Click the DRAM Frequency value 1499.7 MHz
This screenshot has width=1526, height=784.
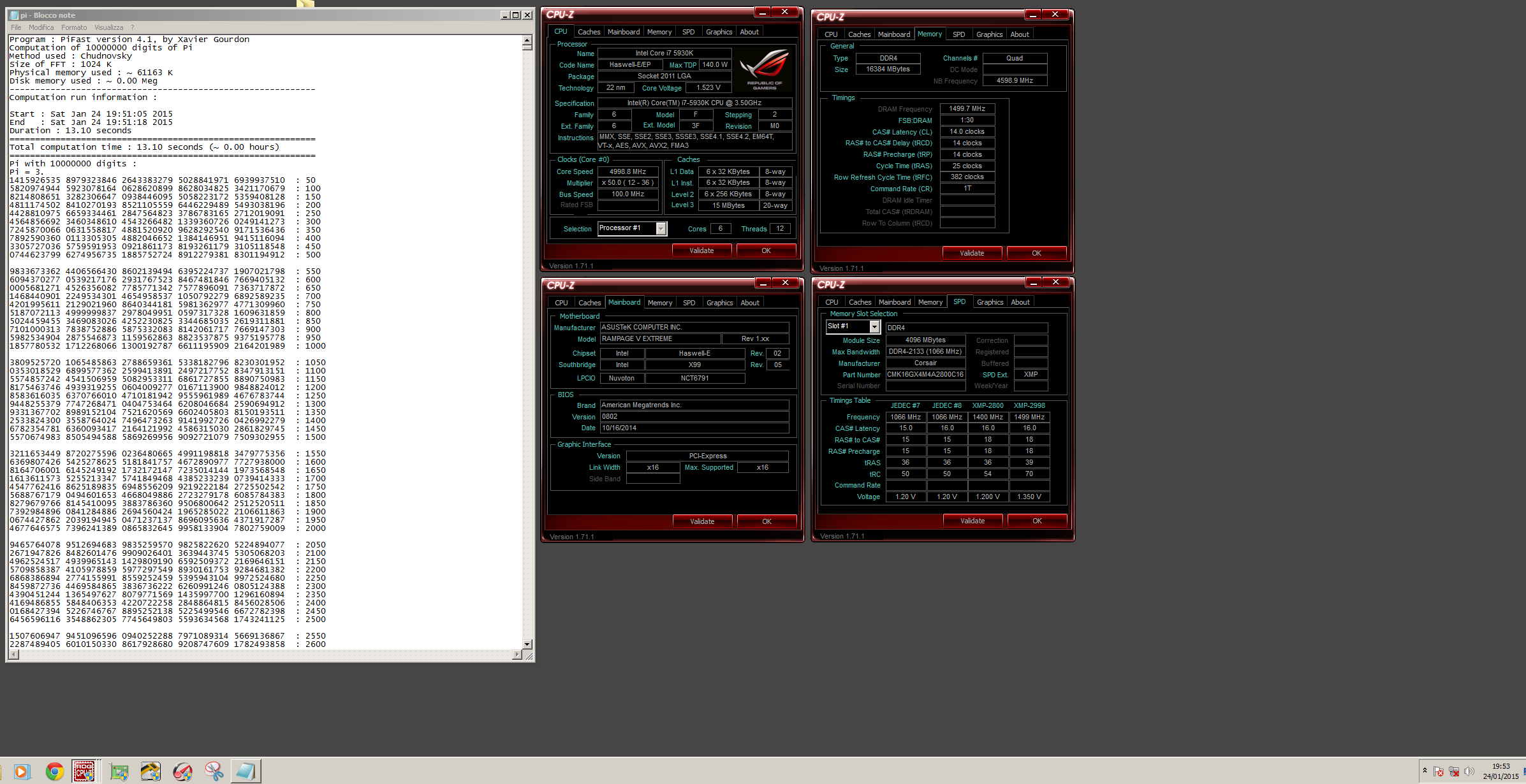click(967, 108)
